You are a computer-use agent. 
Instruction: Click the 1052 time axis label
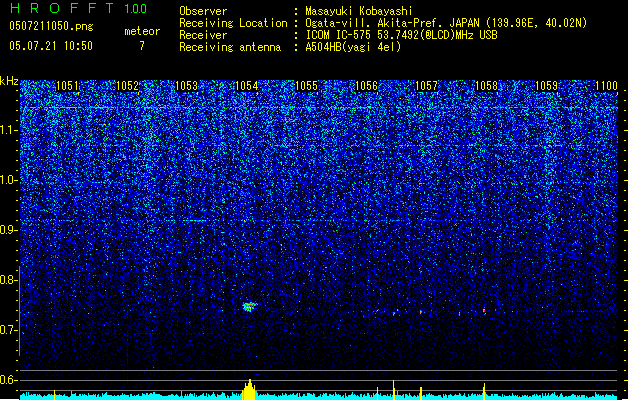(127, 86)
